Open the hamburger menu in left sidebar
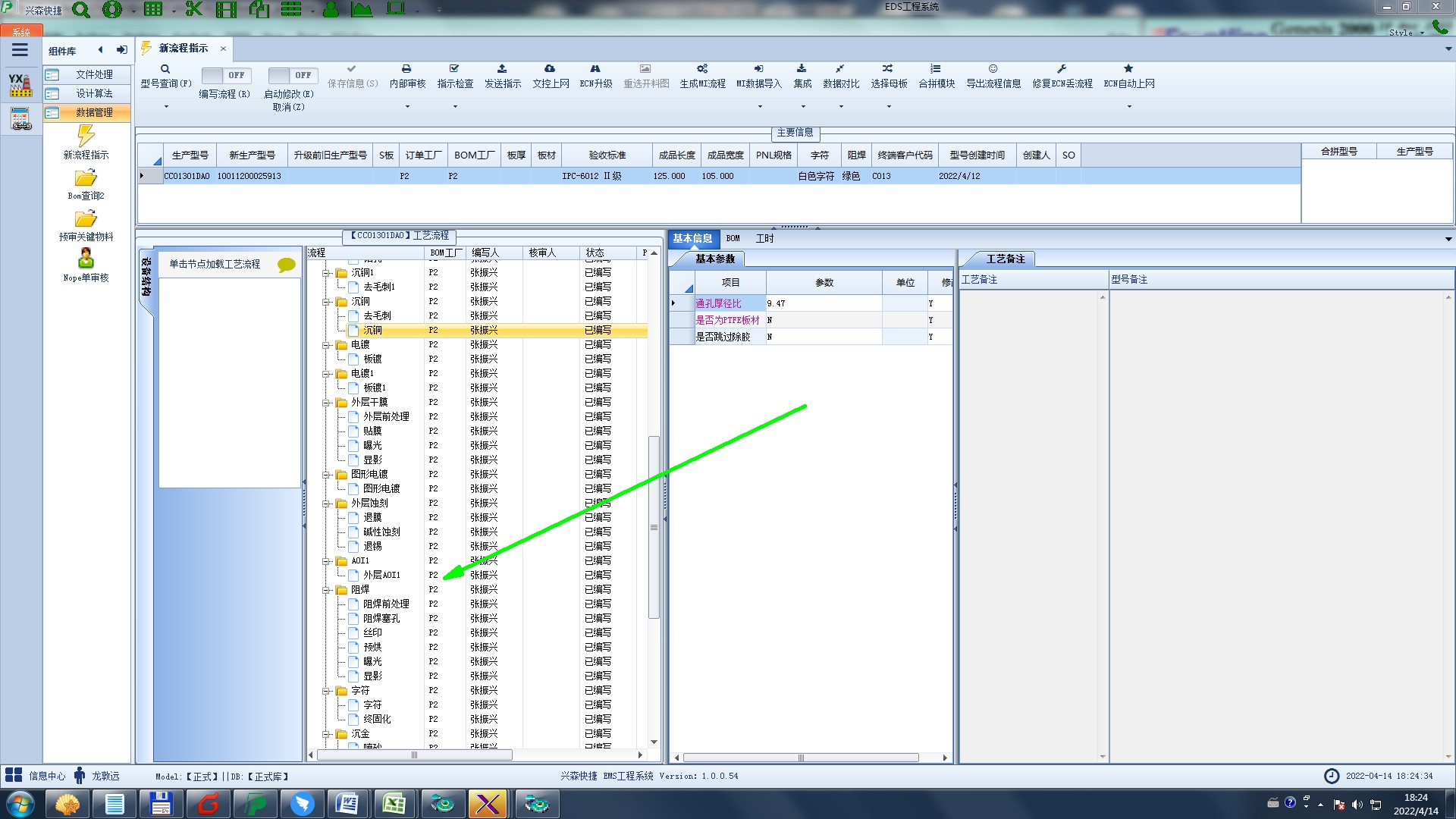 20,50
